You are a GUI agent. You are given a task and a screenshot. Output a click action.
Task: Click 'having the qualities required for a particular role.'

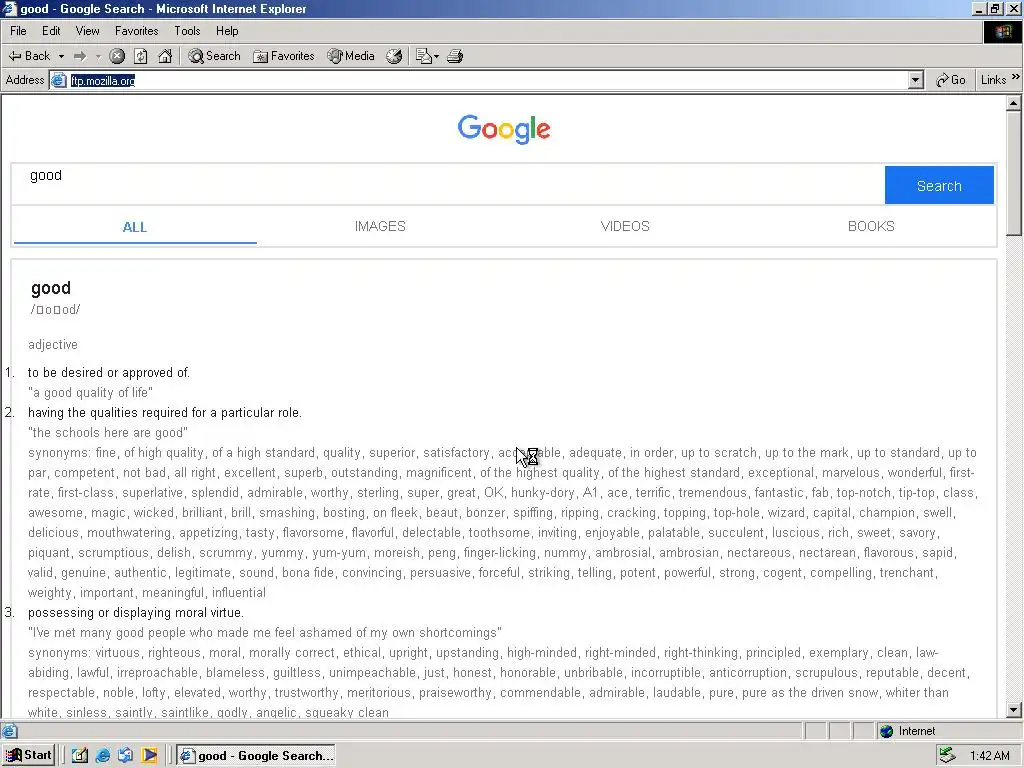165,413
